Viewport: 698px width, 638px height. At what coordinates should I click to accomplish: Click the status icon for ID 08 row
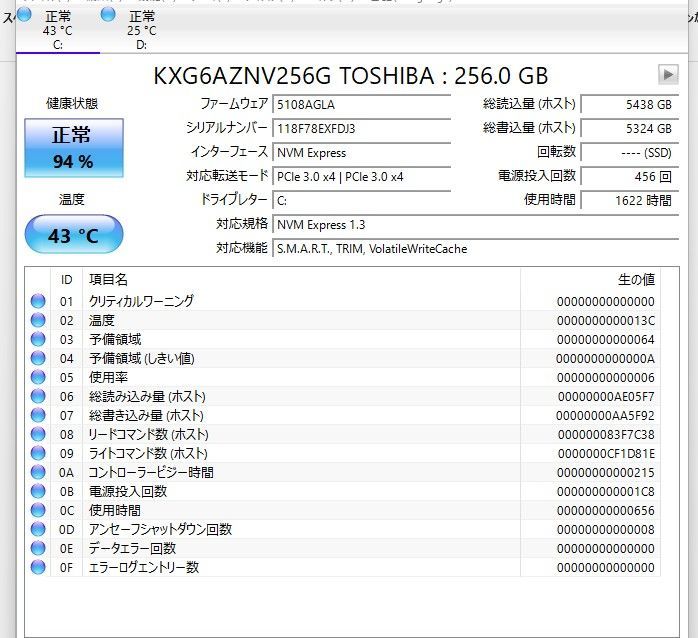(x=38, y=434)
